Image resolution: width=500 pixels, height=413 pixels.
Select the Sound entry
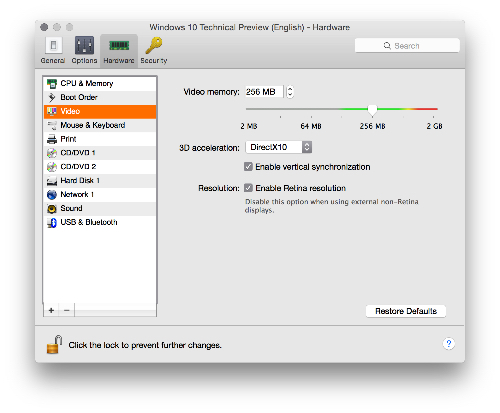pyautogui.click(x=100, y=209)
